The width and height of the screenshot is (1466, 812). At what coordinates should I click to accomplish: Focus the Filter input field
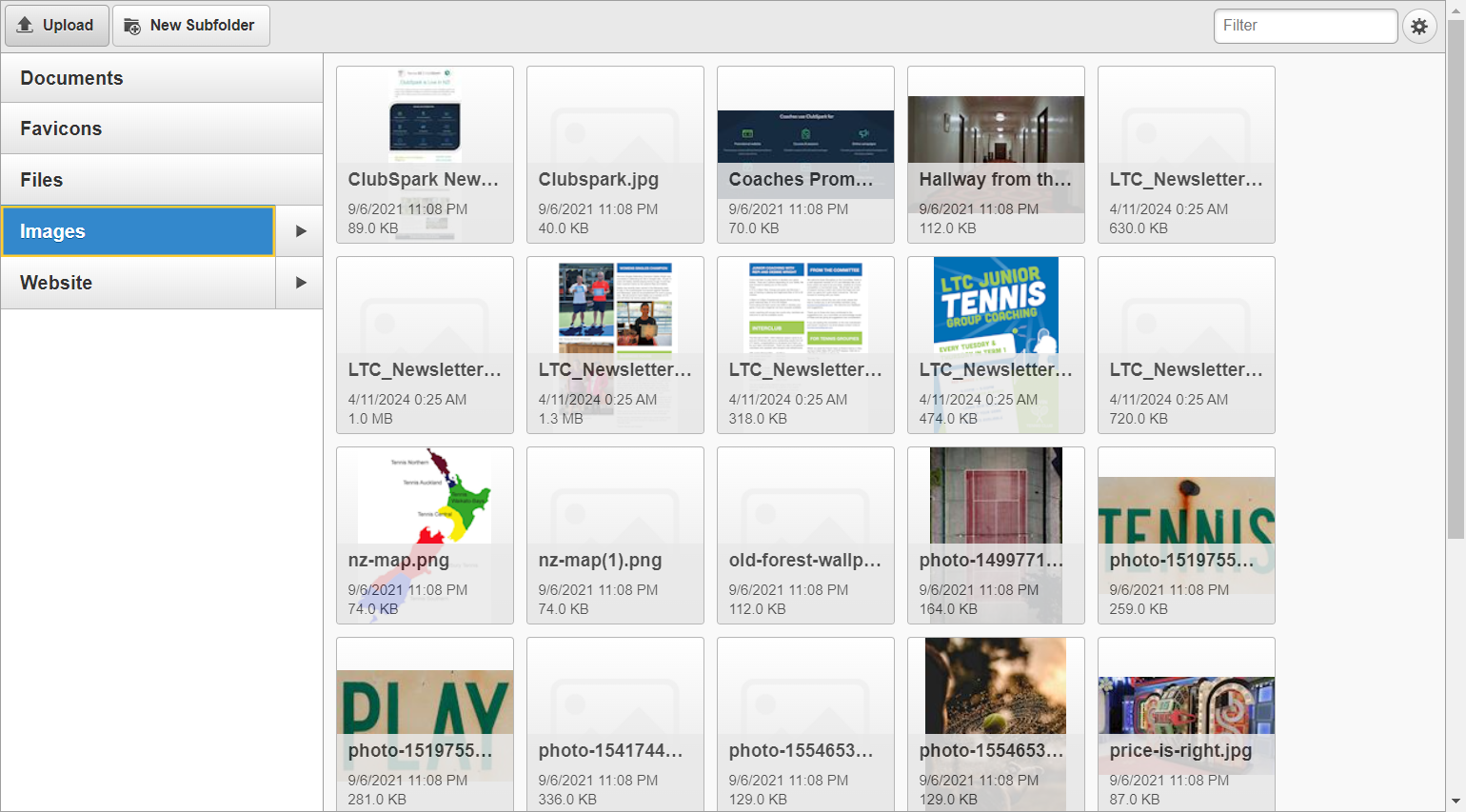(x=1305, y=26)
